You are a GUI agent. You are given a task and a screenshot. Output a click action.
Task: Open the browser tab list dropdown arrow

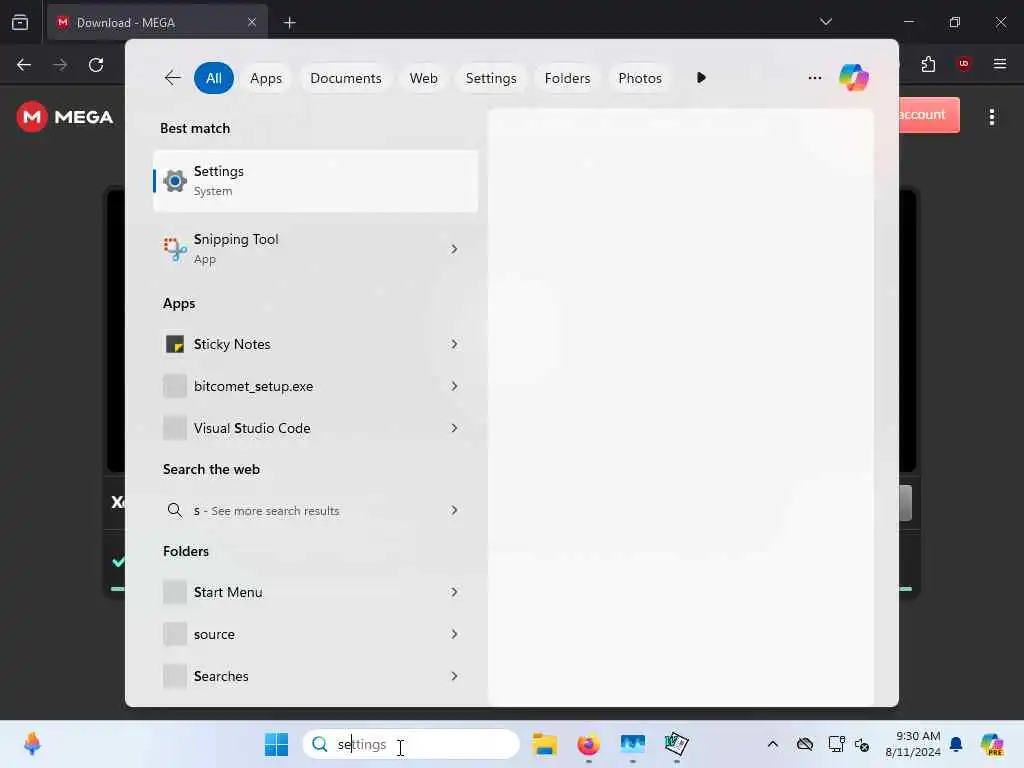point(825,22)
